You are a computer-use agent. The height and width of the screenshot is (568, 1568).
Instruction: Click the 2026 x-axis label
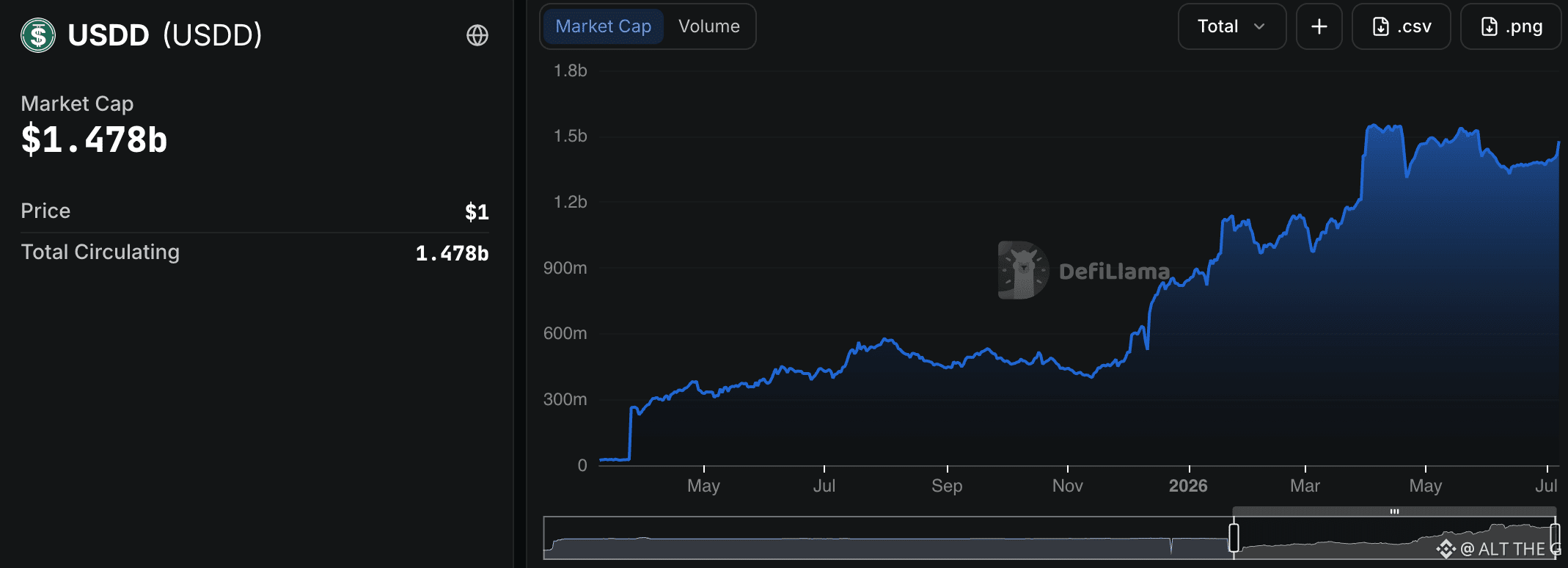pyautogui.click(x=1188, y=486)
